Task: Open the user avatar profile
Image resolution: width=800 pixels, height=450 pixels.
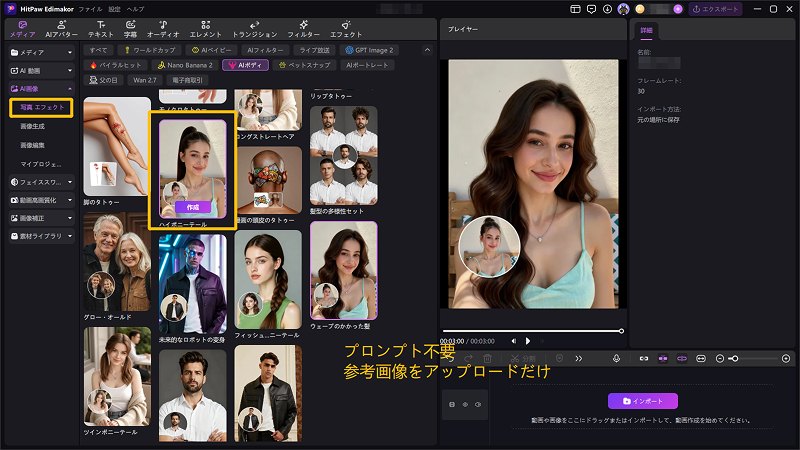Action: click(x=623, y=9)
